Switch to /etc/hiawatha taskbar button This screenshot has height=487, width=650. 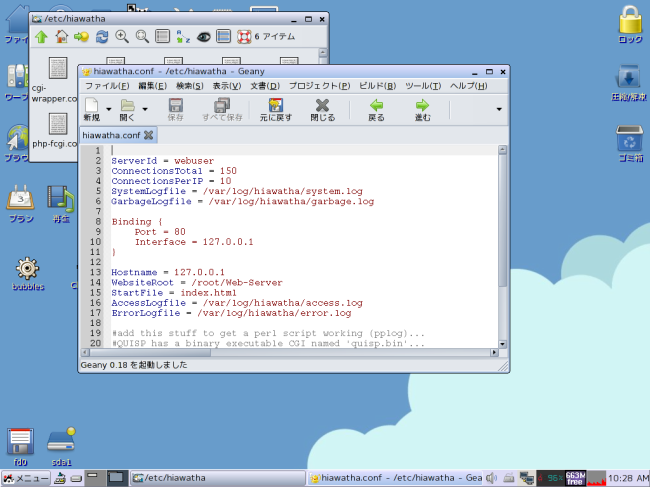(217, 478)
